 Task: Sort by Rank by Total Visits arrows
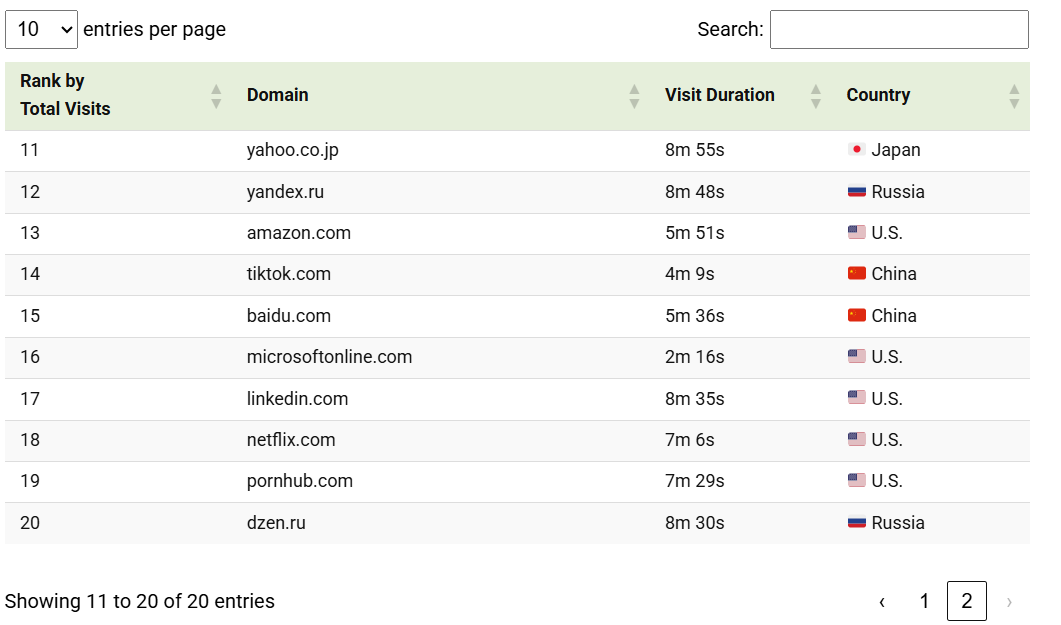216,96
